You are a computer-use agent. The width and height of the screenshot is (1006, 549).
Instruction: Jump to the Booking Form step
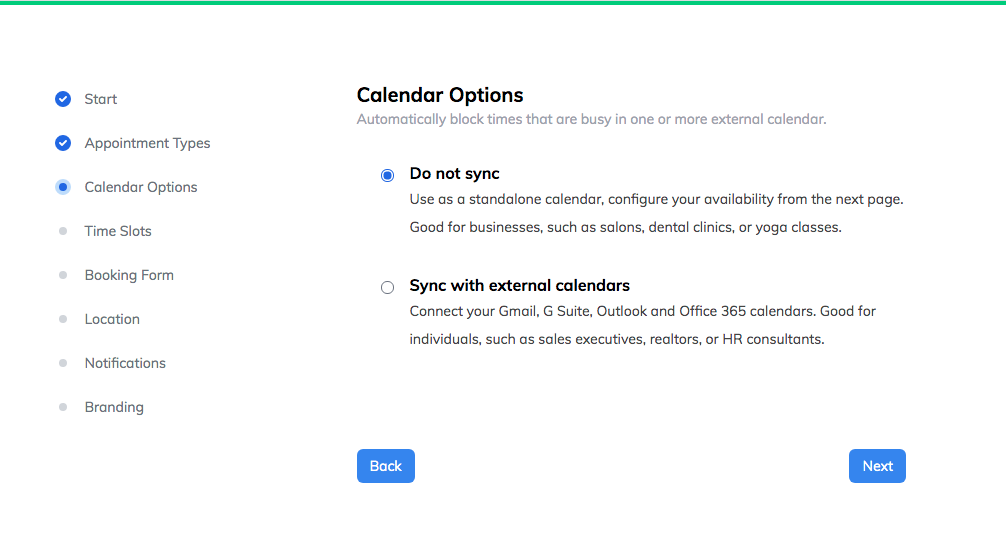point(129,275)
